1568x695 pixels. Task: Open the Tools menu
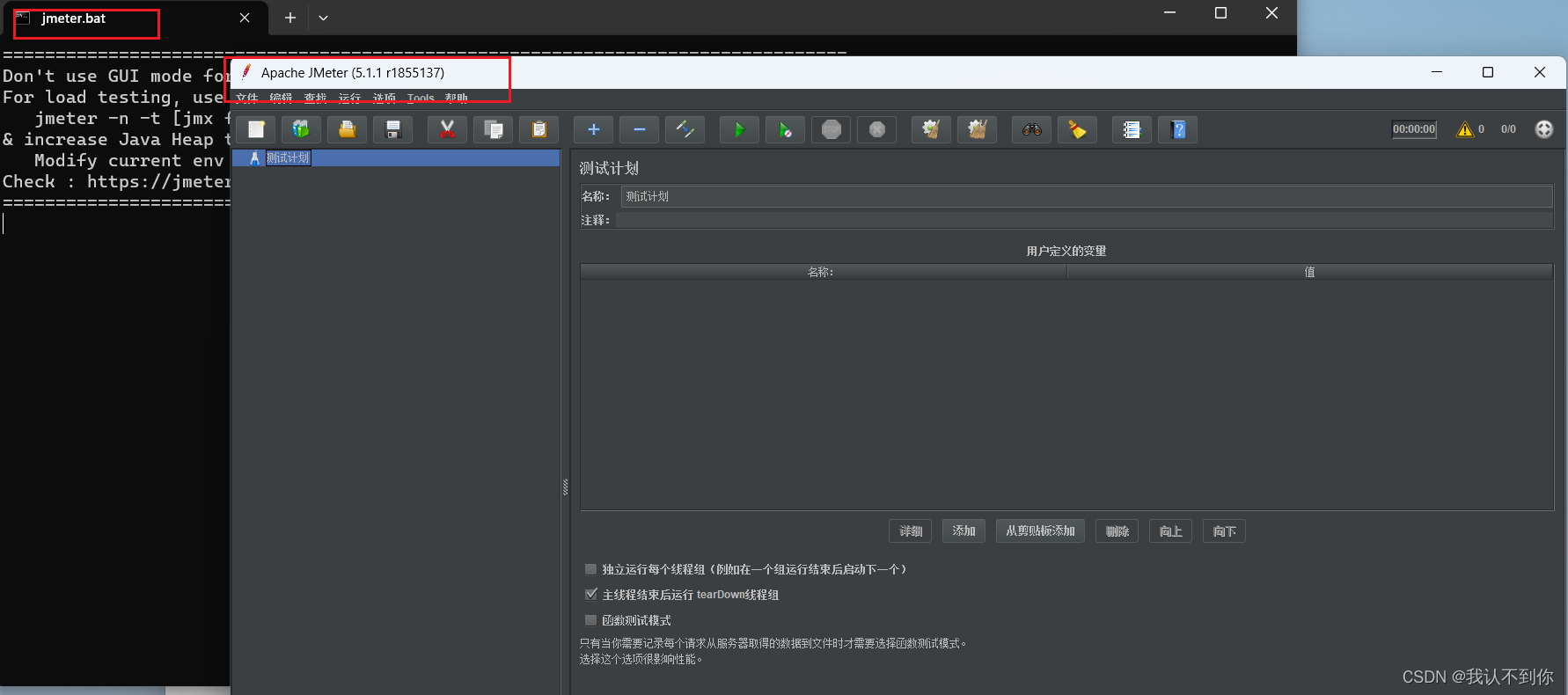(x=421, y=97)
